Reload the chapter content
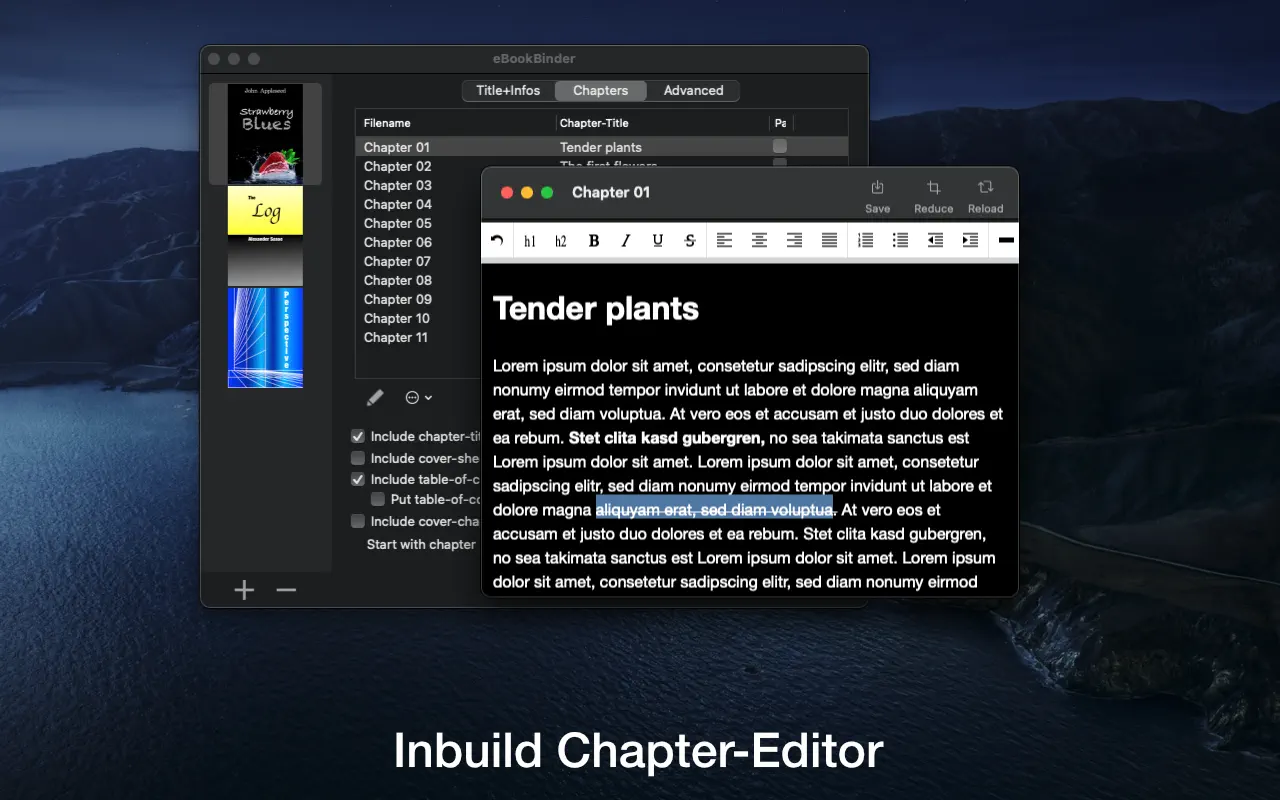Image resolution: width=1280 pixels, height=800 pixels. click(x=985, y=196)
